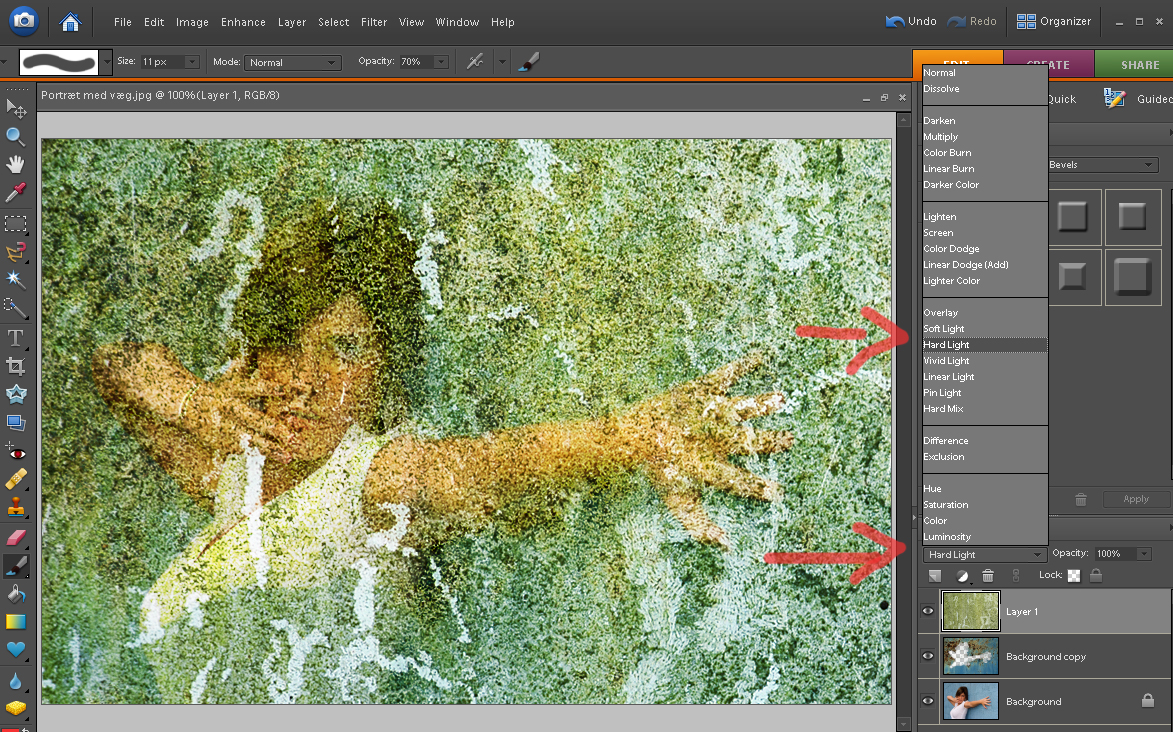This screenshot has width=1173, height=732.
Task: Click the delete layer trash icon
Action: pyautogui.click(x=988, y=576)
